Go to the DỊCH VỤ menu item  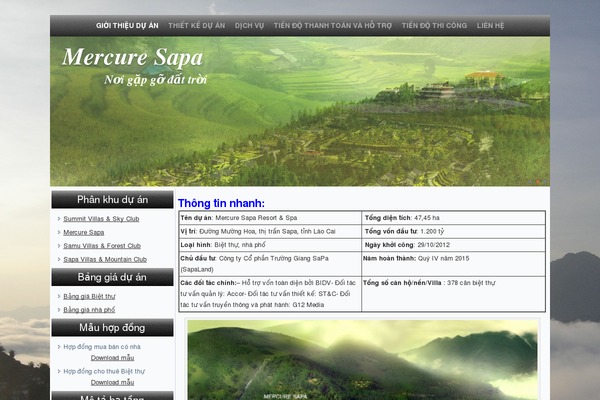pyautogui.click(x=249, y=26)
